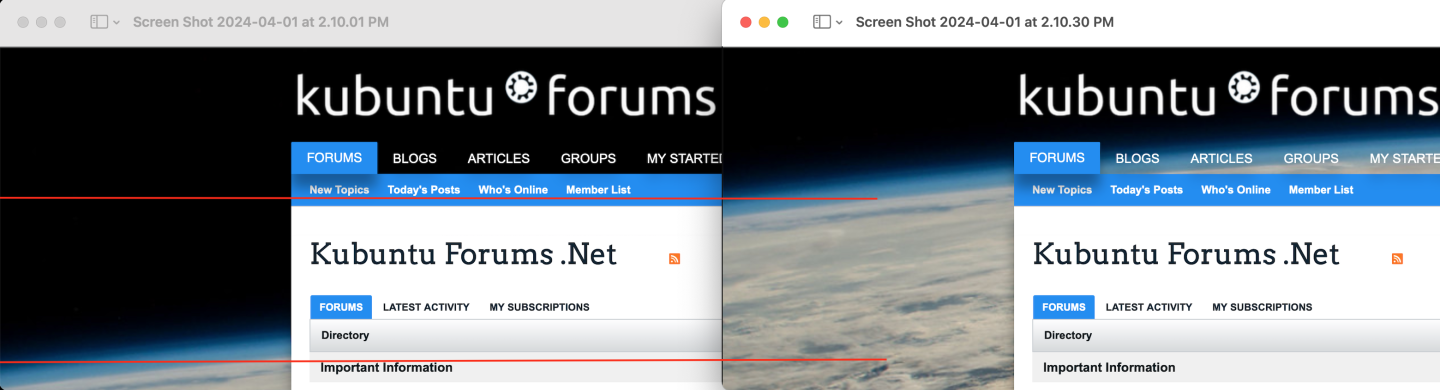The image size is (1440, 390).
Task: Click title Screen Shot 2024-04-01 at 2.10.01 PM
Action: point(261,22)
